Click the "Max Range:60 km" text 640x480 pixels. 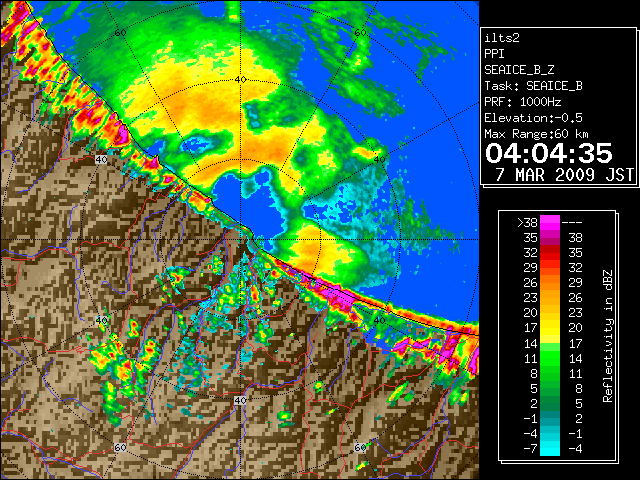pos(536,134)
